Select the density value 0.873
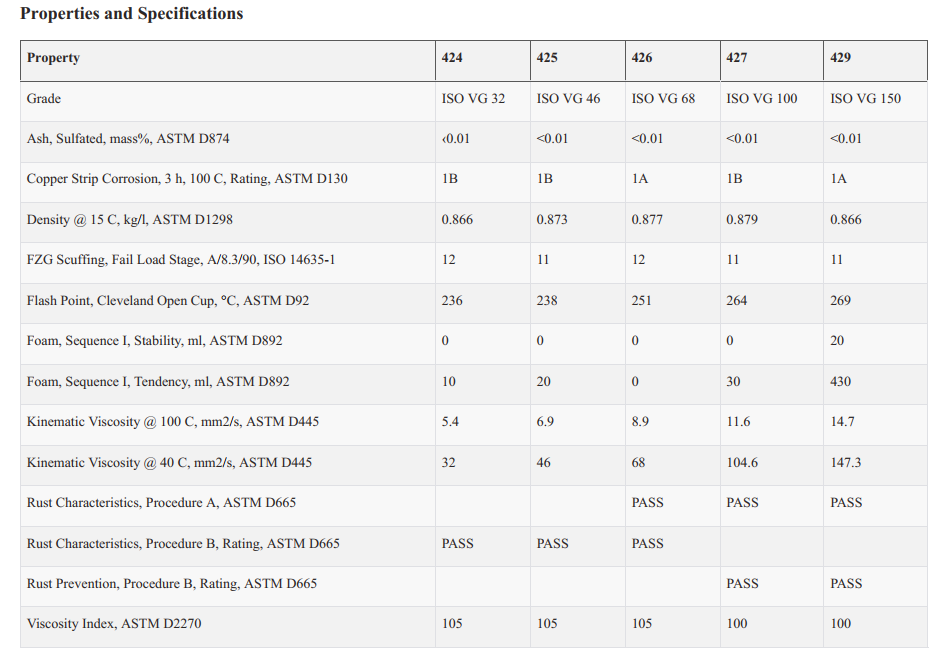 [553, 220]
